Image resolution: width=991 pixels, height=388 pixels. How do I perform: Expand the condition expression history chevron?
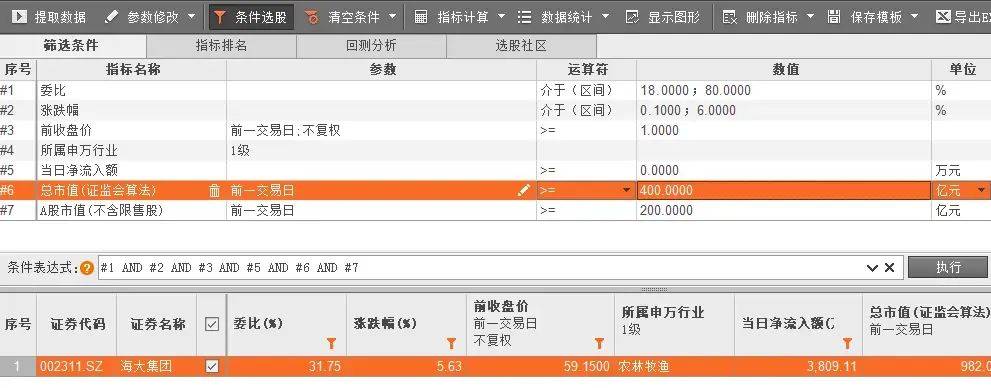(873, 268)
